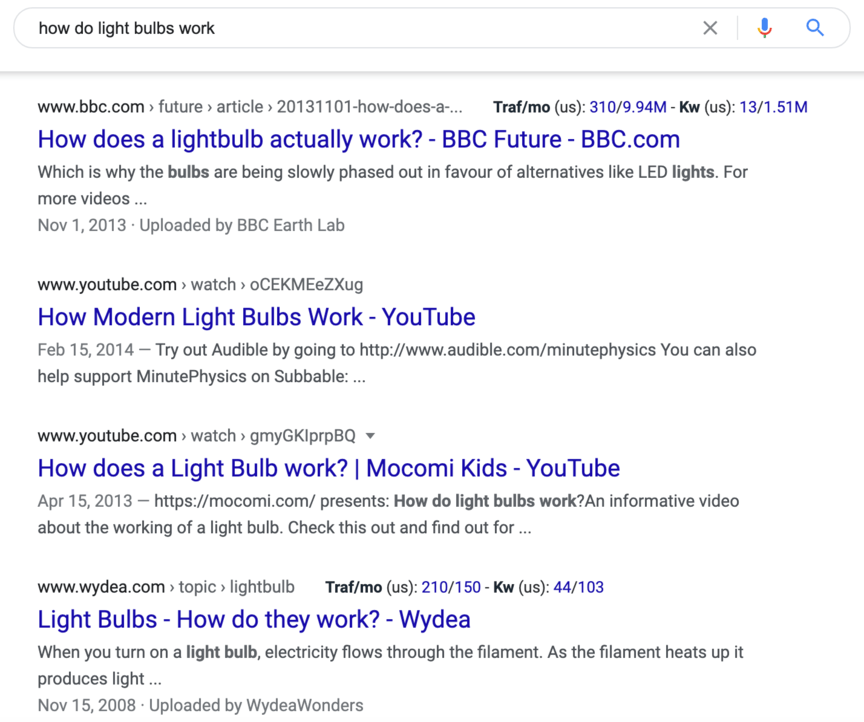This screenshot has width=864, height=722.
Task: Start voice search with the microphone icon
Action: point(764,28)
